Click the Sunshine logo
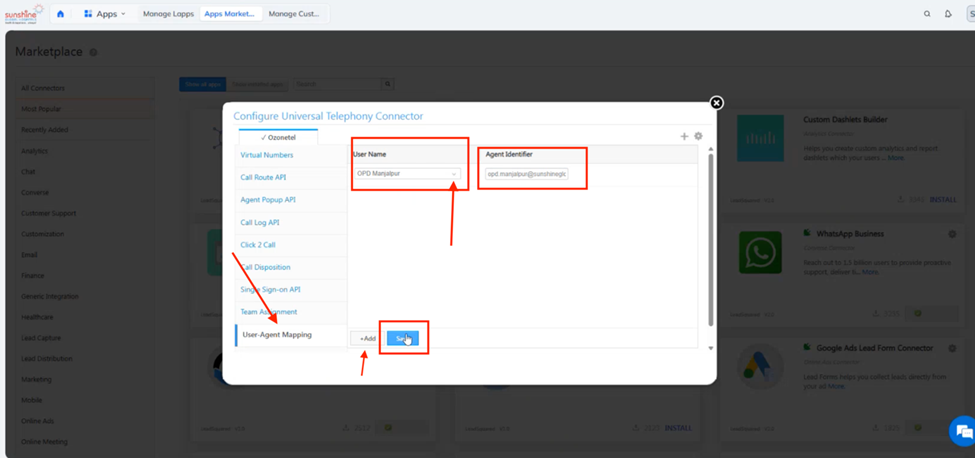This screenshot has height=458, width=975. click(x=25, y=14)
